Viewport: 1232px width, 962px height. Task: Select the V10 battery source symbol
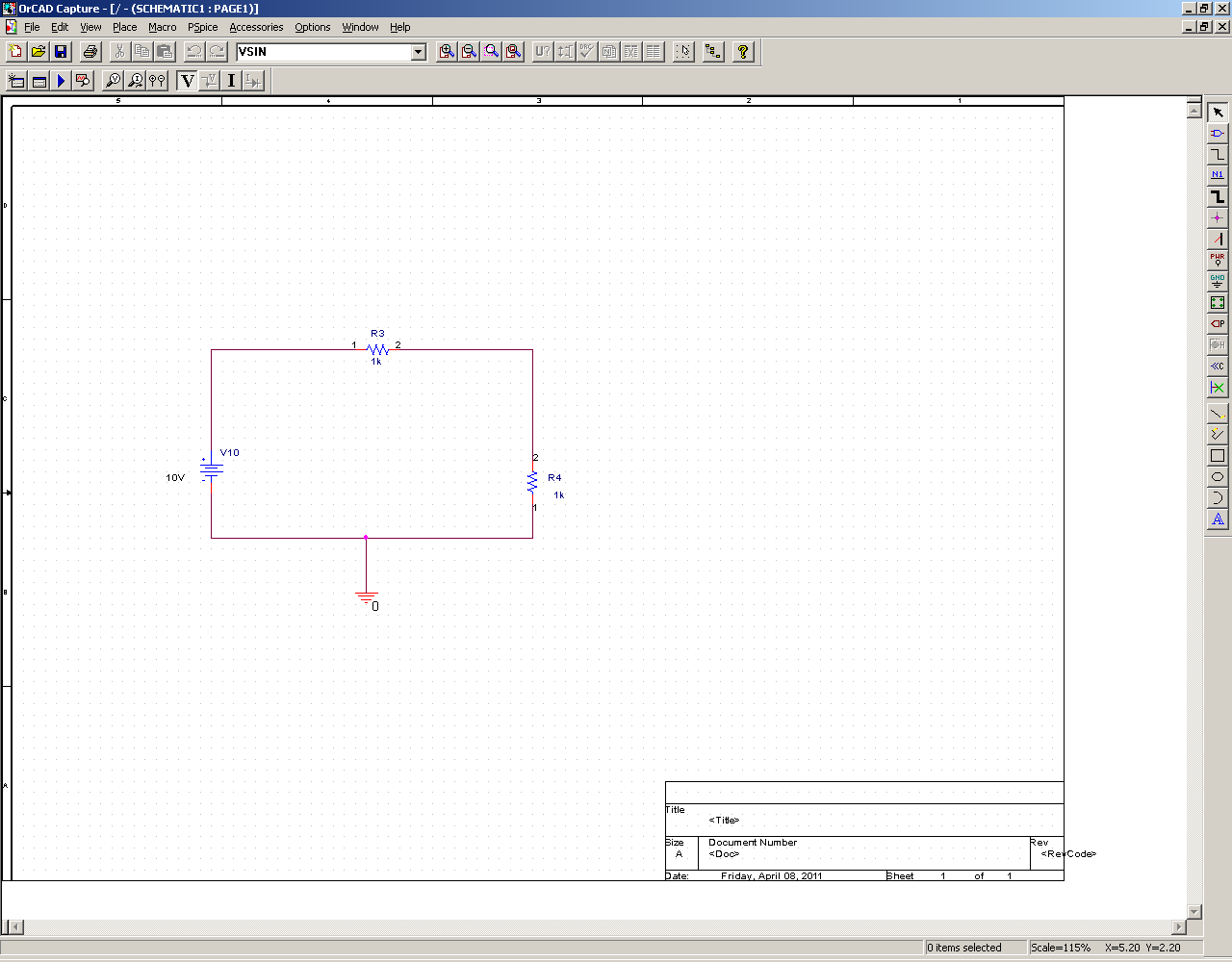point(212,470)
